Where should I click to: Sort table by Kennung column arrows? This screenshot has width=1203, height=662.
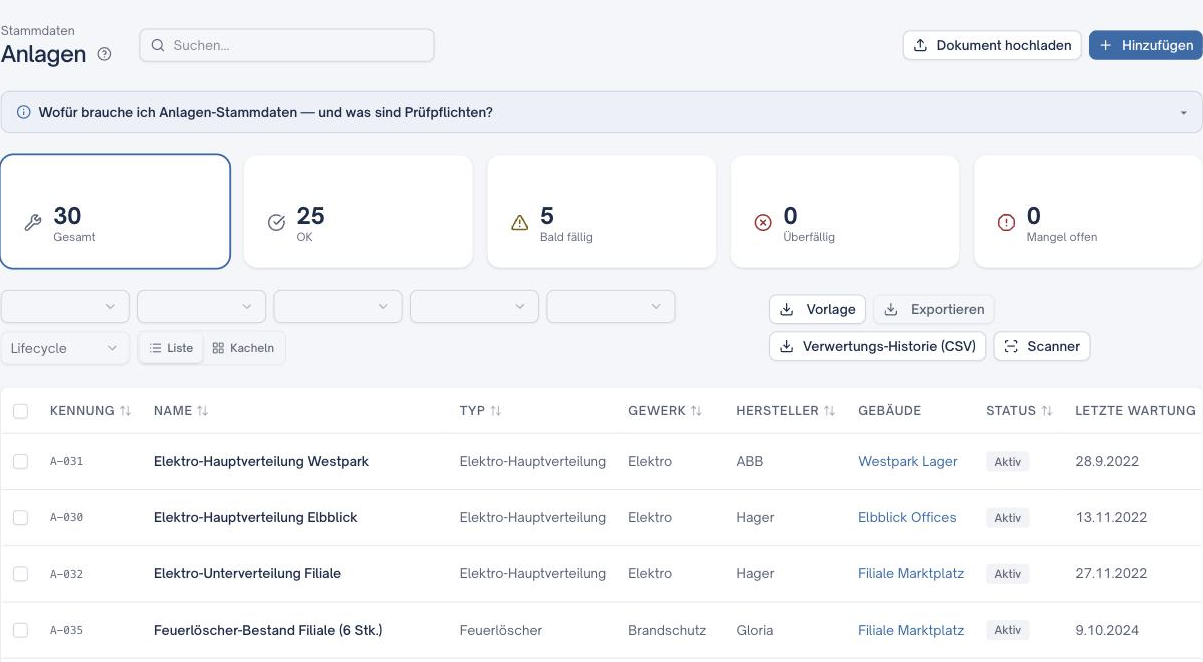tap(125, 411)
